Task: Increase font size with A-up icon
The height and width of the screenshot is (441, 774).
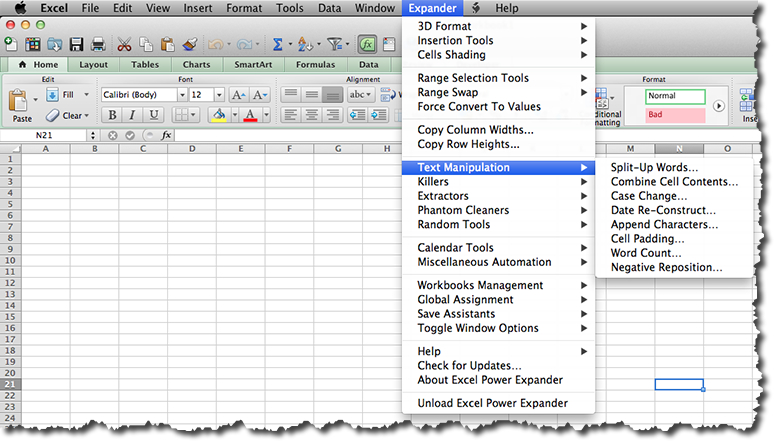Action: click(238, 95)
